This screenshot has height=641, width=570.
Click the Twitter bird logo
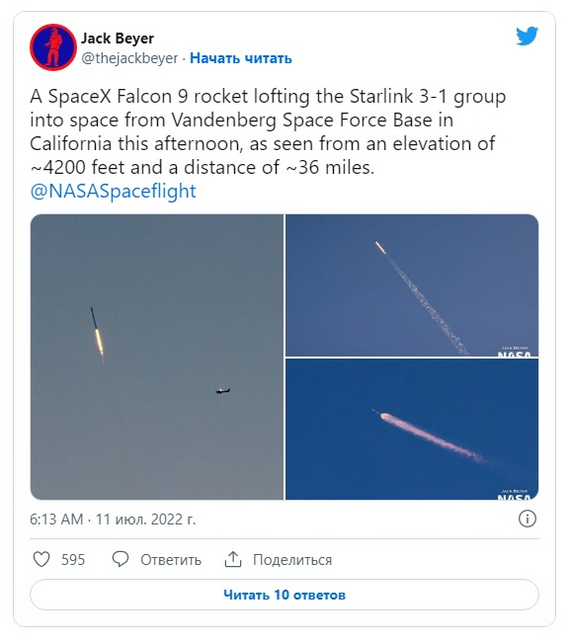coord(527,36)
